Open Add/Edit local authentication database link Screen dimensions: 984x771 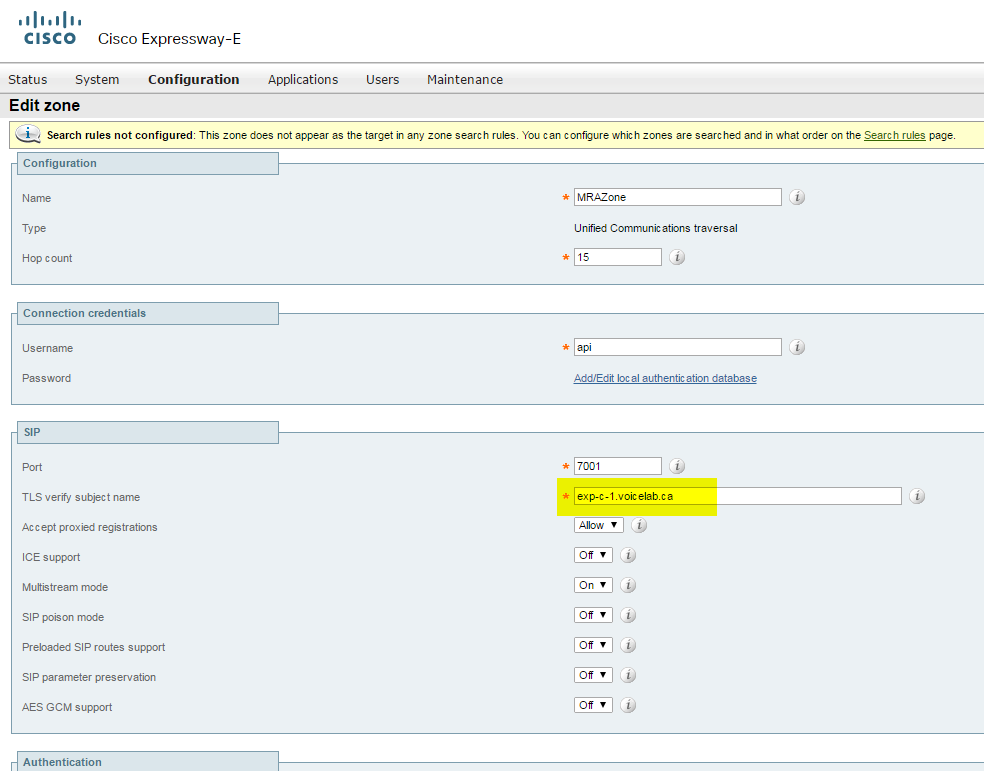point(665,378)
